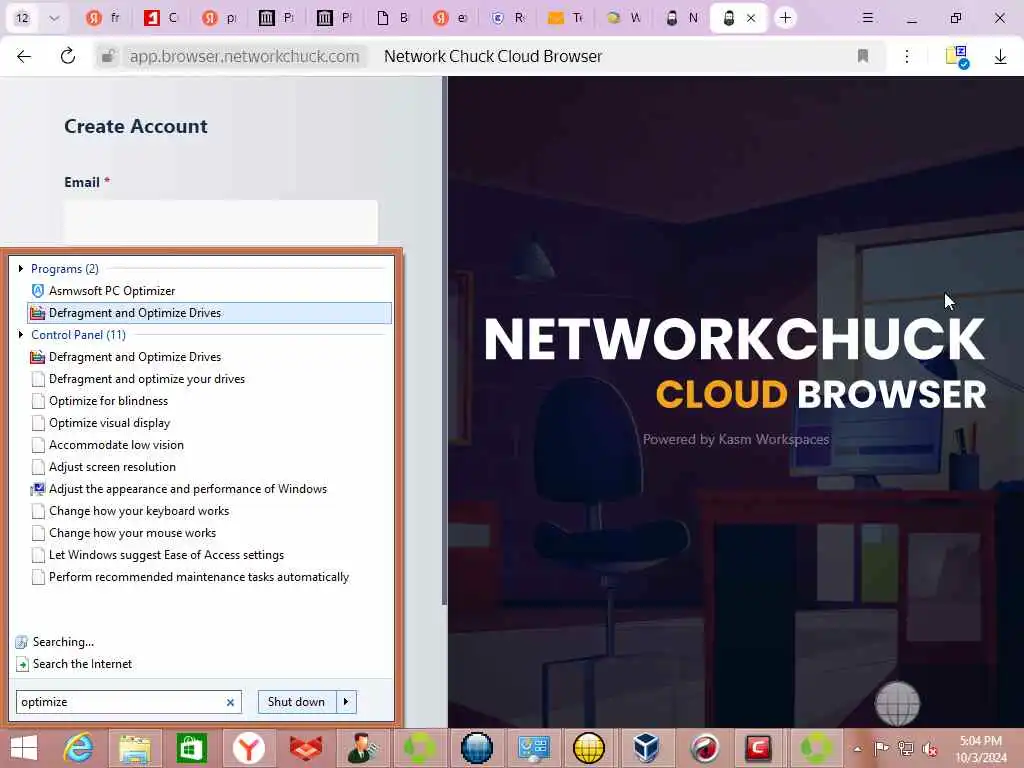
Task: Show hidden system tray icons
Action: (857, 749)
